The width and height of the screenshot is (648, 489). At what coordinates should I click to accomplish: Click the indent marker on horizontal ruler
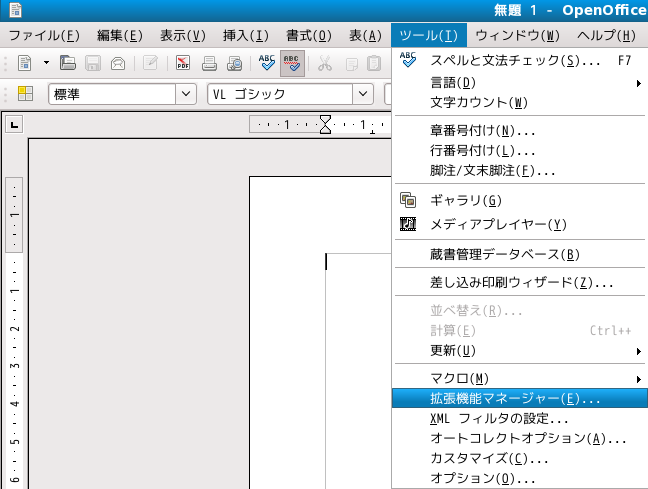(x=326, y=124)
